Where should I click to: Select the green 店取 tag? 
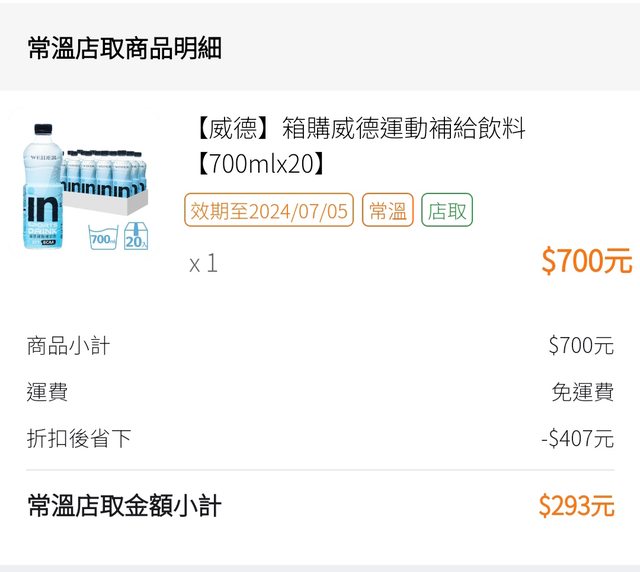click(447, 210)
